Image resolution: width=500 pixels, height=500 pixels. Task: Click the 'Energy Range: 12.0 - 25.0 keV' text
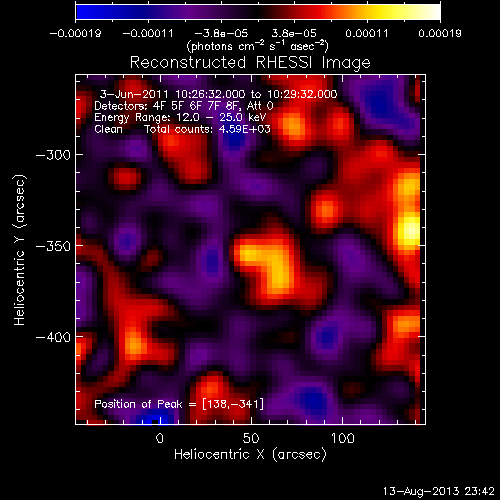[x=180, y=118]
